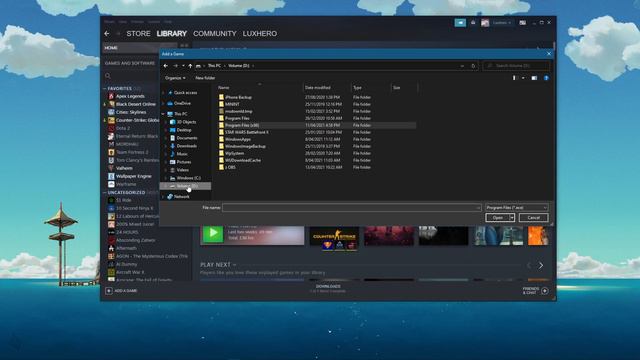Select the WindowsApps folder
This screenshot has width=640, height=360.
click(238, 139)
